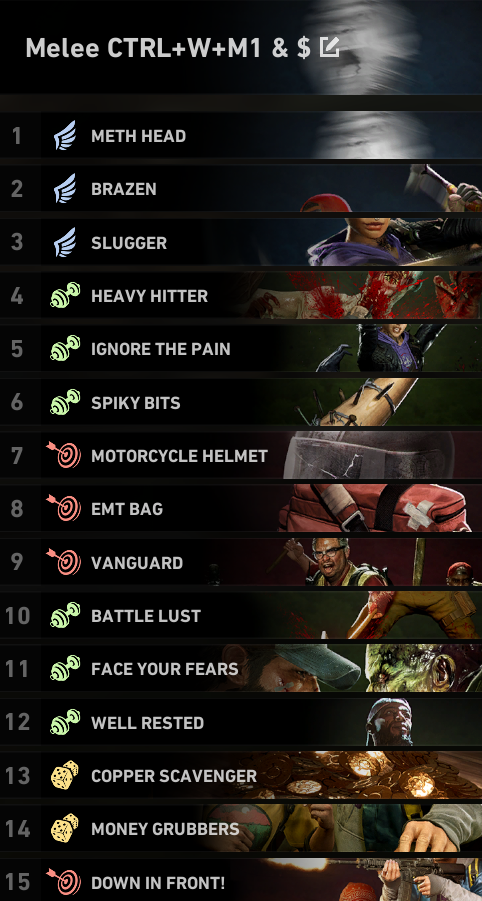The height and width of the screenshot is (901, 482).
Task: Click the export icon beside deck title
Action: (x=330, y=48)
